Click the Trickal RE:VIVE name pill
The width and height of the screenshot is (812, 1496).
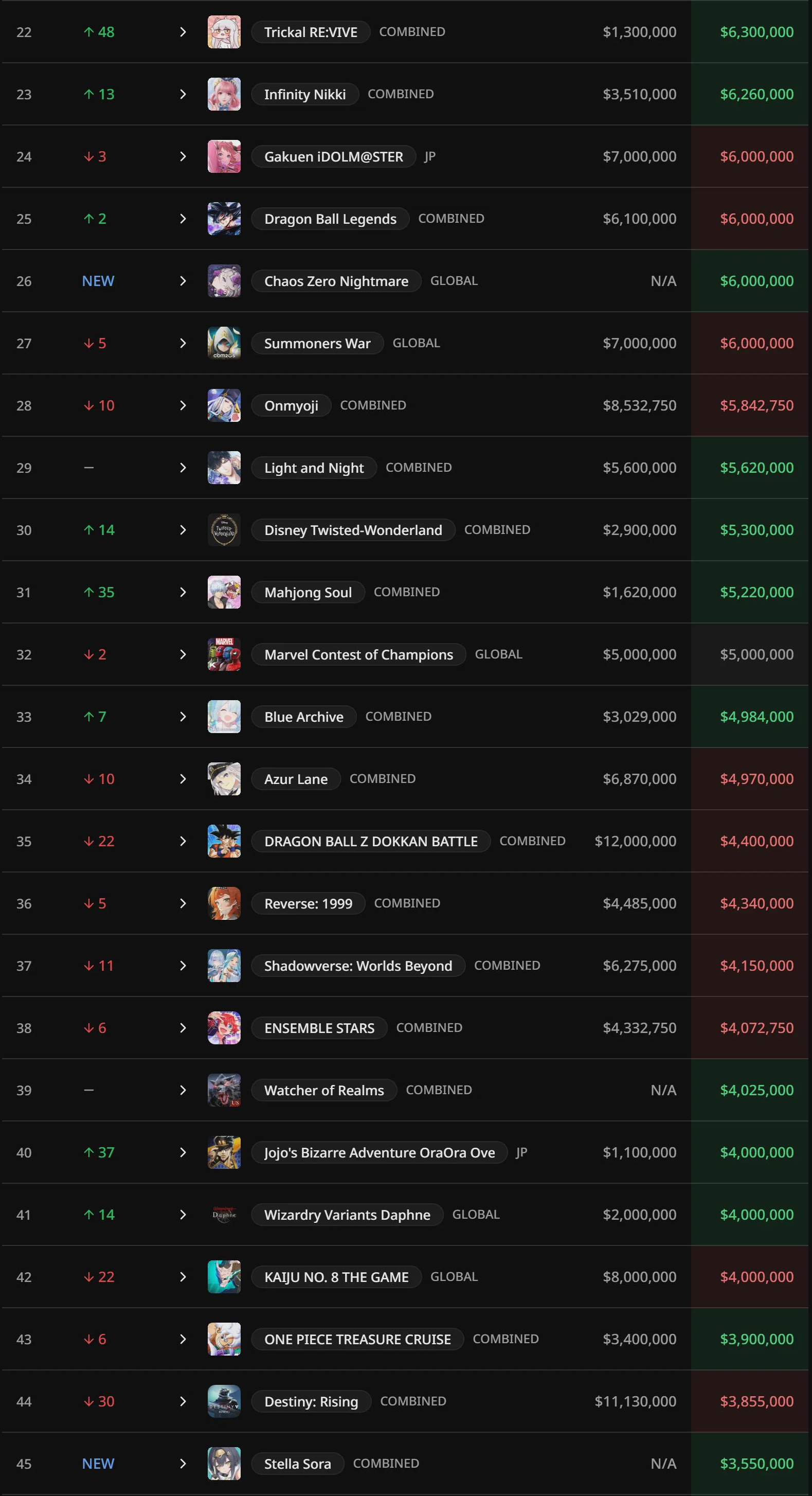pyautogui.click(x=311, y=32)
